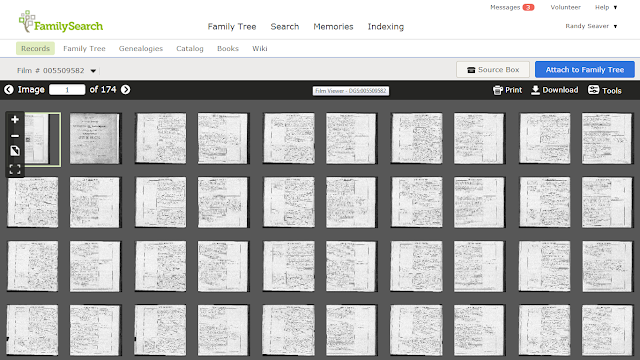Open the Source Box

click(493, 70)
